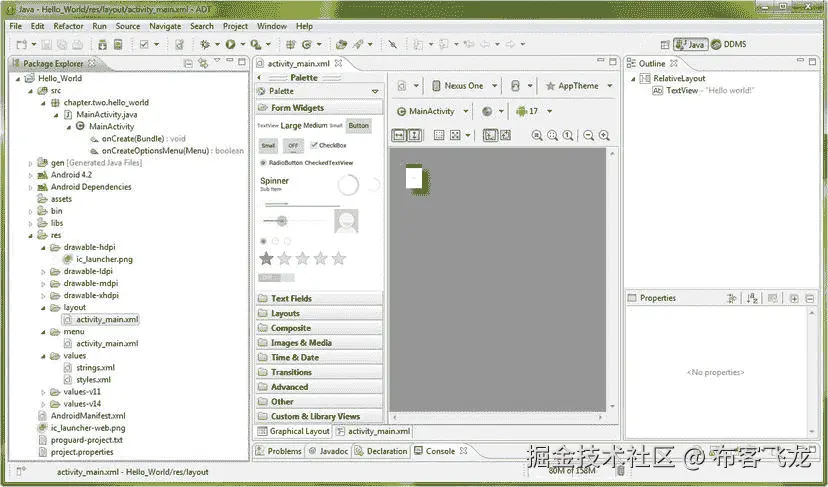The height and width of the screenshot is (487, 828).
Task: Click the New Java Class icon
Action: 307,44
